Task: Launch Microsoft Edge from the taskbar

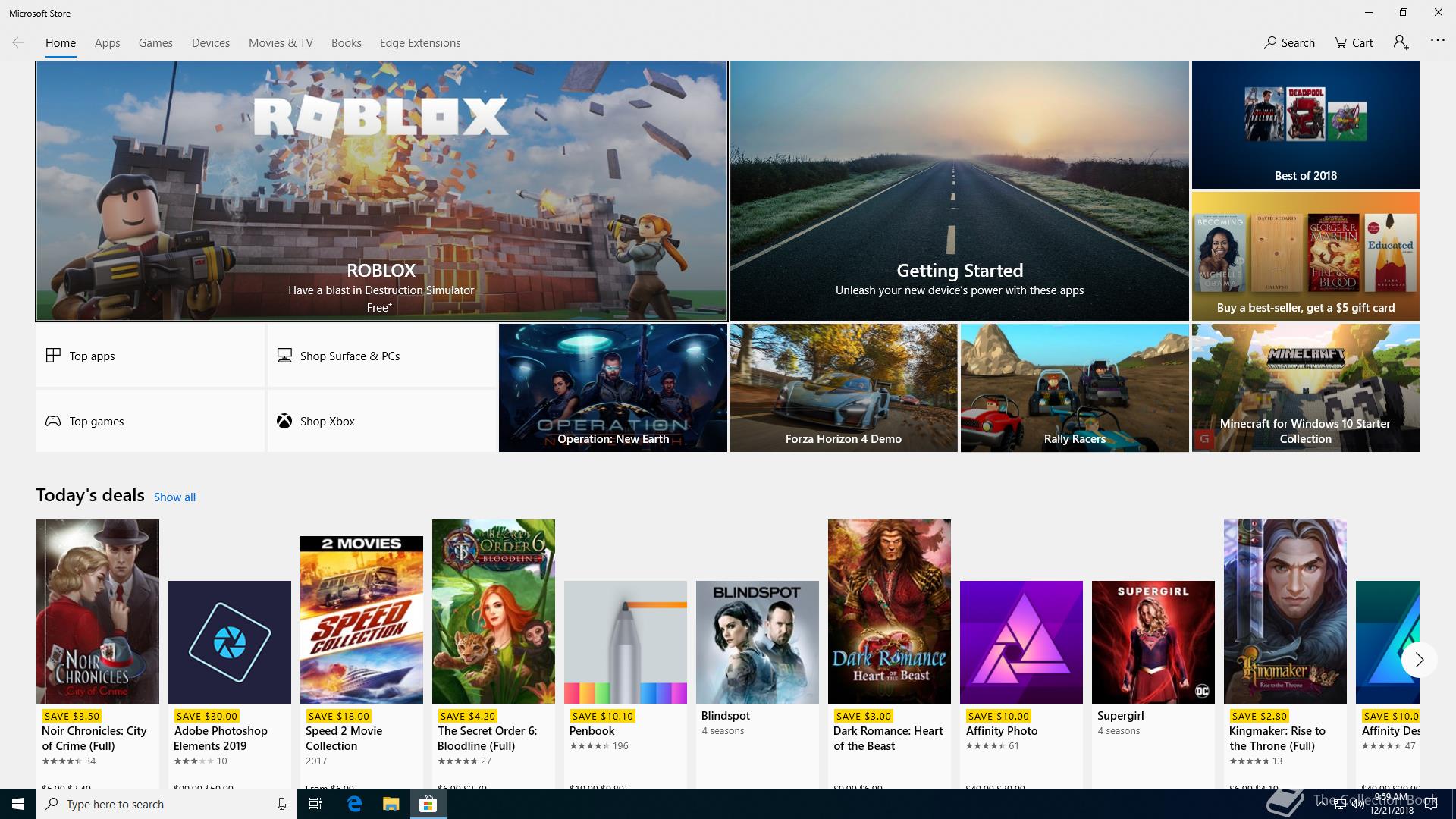Action: [354, 804]
